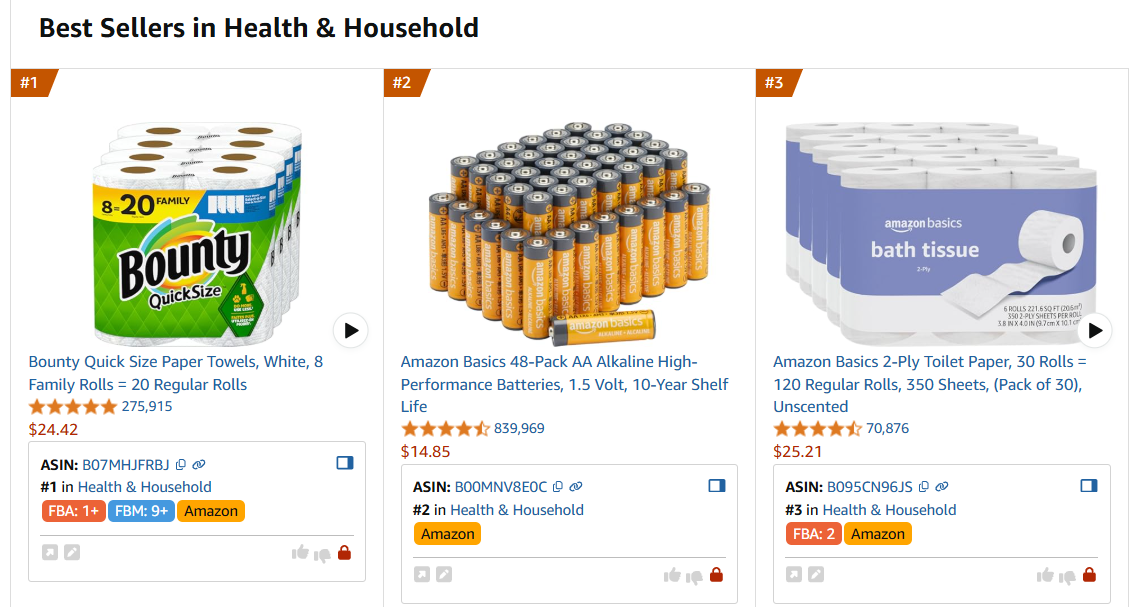Toggle the blue panel icon on the toilet paper card
This screenshot has height=607, width=1132.
(x=1088, y=484)
